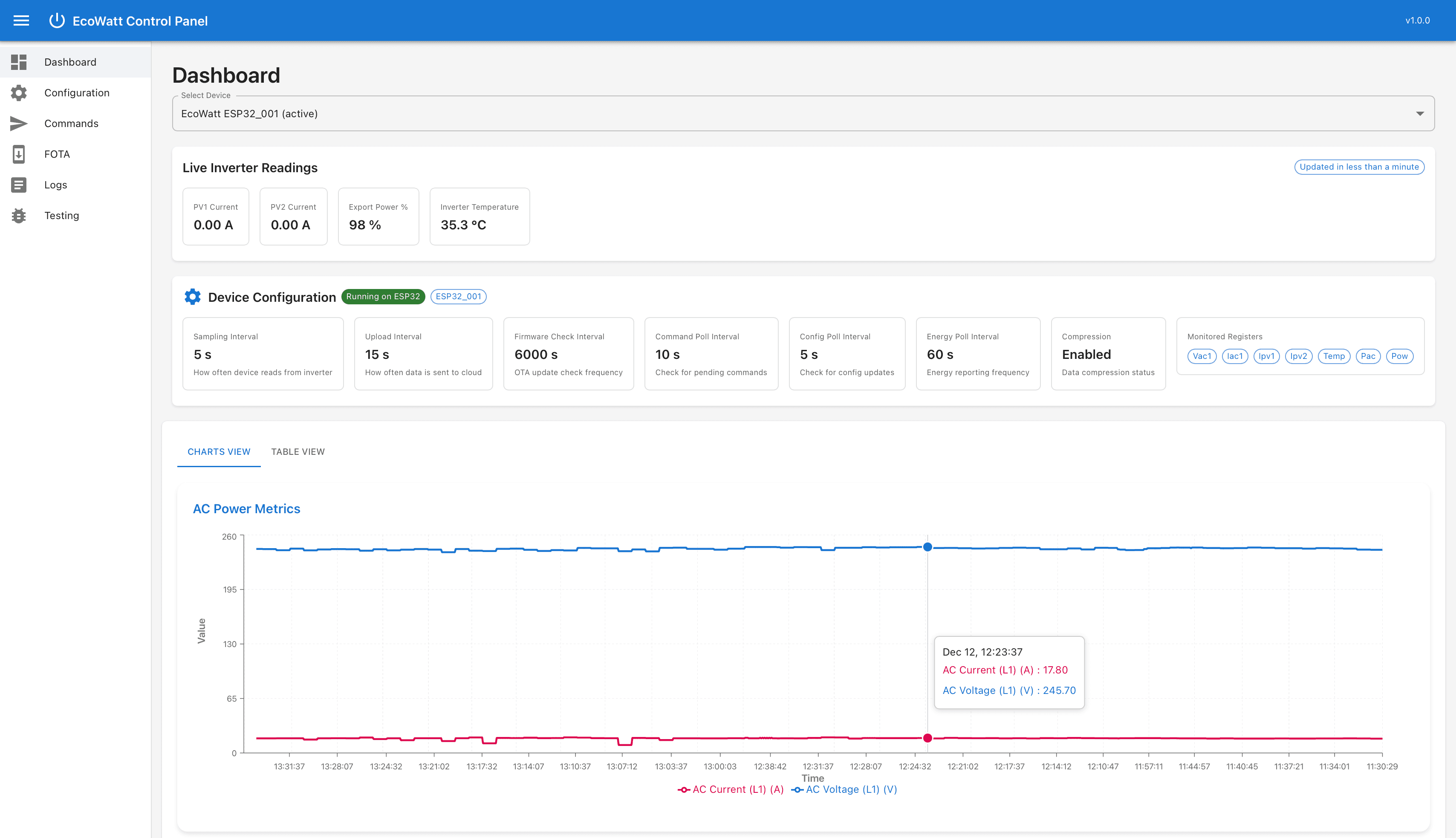Open the navigation hamburger menu
Screen dimensions: 1456x838
pyautogui.click(x=21, y=20)
